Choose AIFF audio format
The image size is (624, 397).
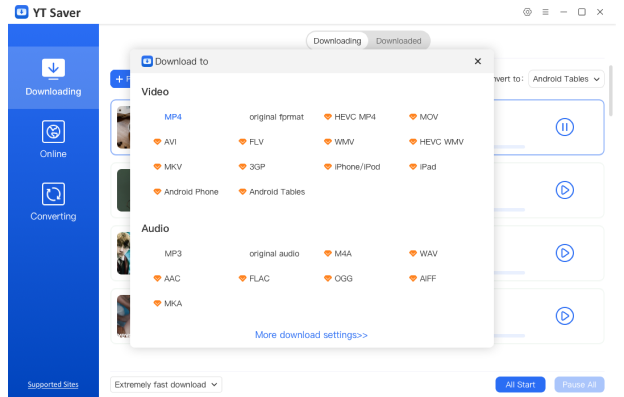click(x=423, y=279)
